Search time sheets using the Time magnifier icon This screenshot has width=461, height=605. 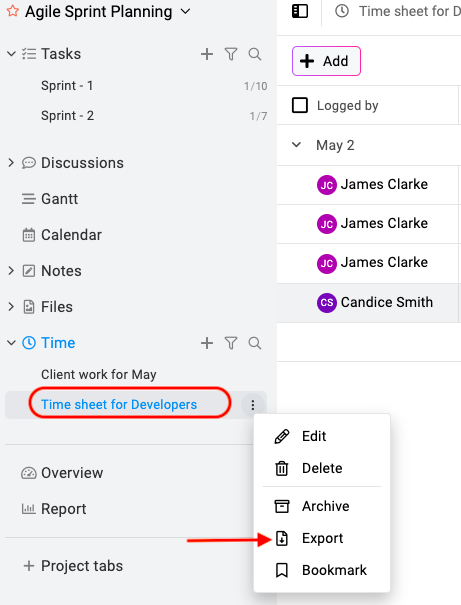click(x=255, y=343)
